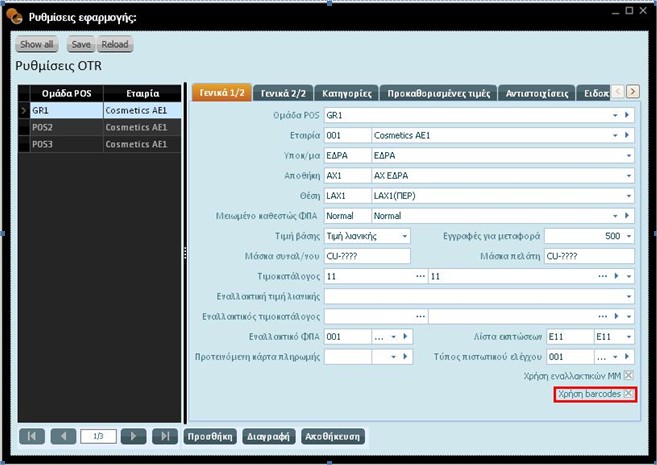The width and height of the screenshot is (657, 465).
Task: Open Εναλλακτικό ΦΠΑ details arrow
Action: [x=405, y=336]
